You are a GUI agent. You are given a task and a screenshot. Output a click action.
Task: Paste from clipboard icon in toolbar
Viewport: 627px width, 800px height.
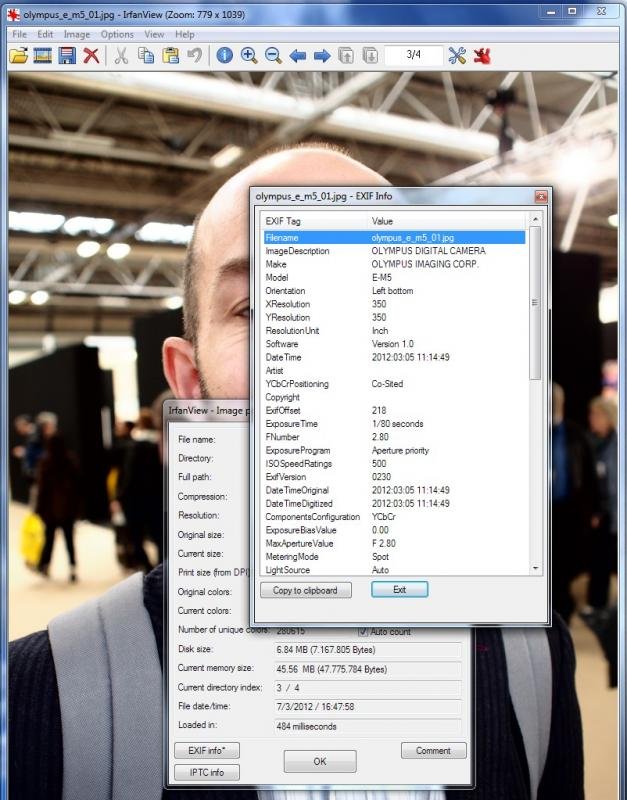click(x=170, y=55)
